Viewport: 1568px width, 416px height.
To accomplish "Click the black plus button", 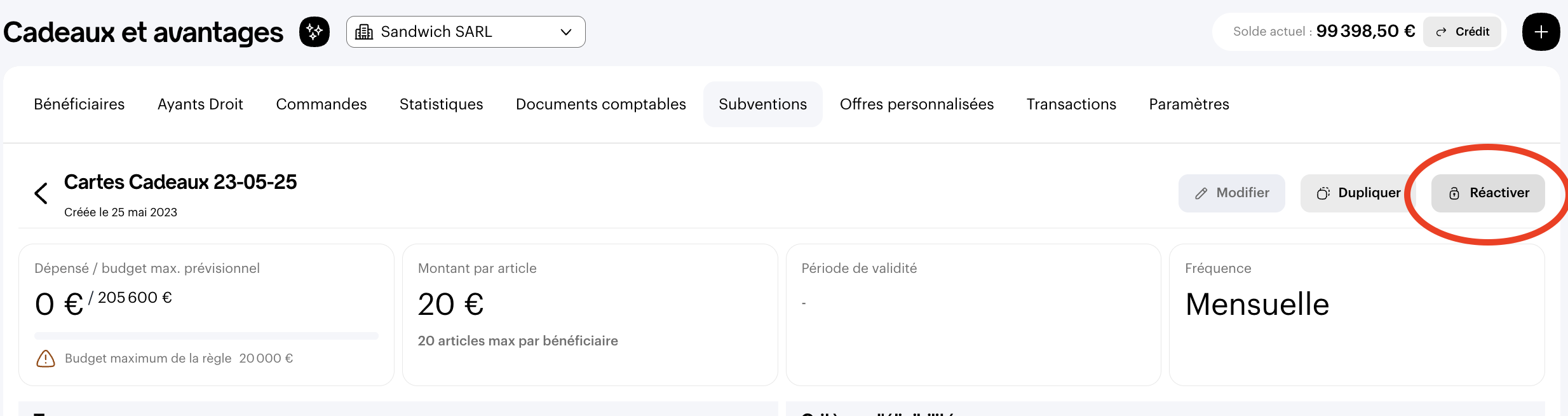I will (1541, 32).
